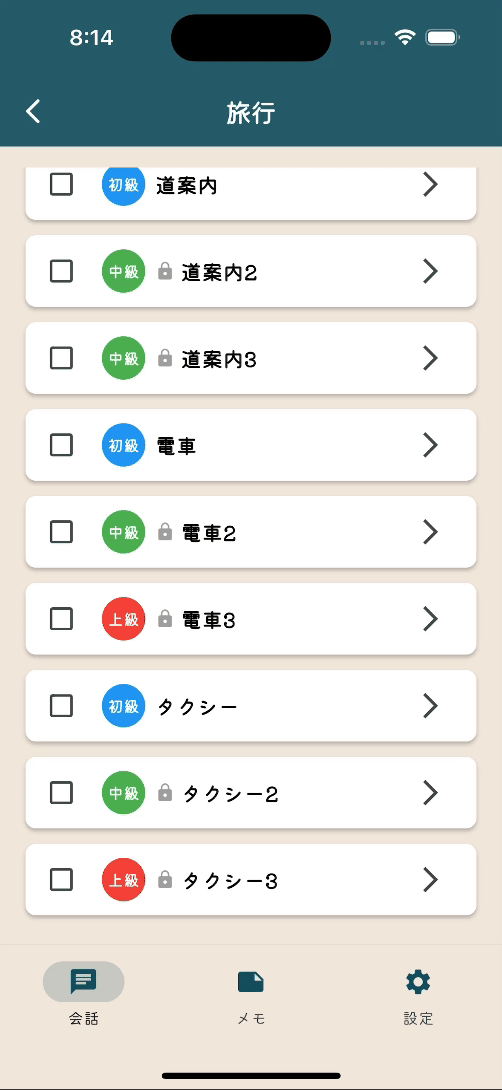This screenshot has height=1090, width=502.
Task: Tap the red 上級 badge on タクシー3
Action: (x=124, y=879)
